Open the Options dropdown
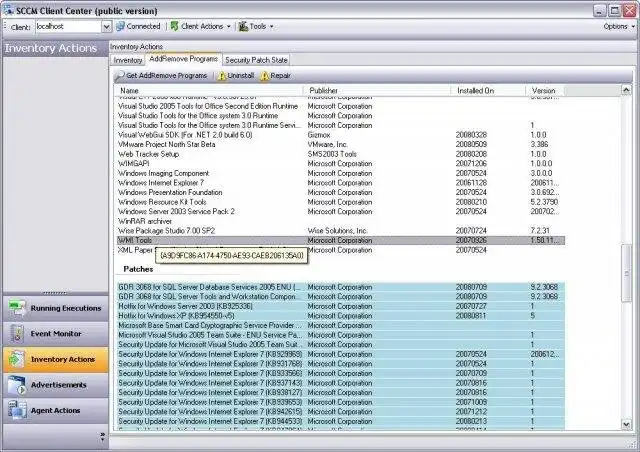 coord(619,26)
